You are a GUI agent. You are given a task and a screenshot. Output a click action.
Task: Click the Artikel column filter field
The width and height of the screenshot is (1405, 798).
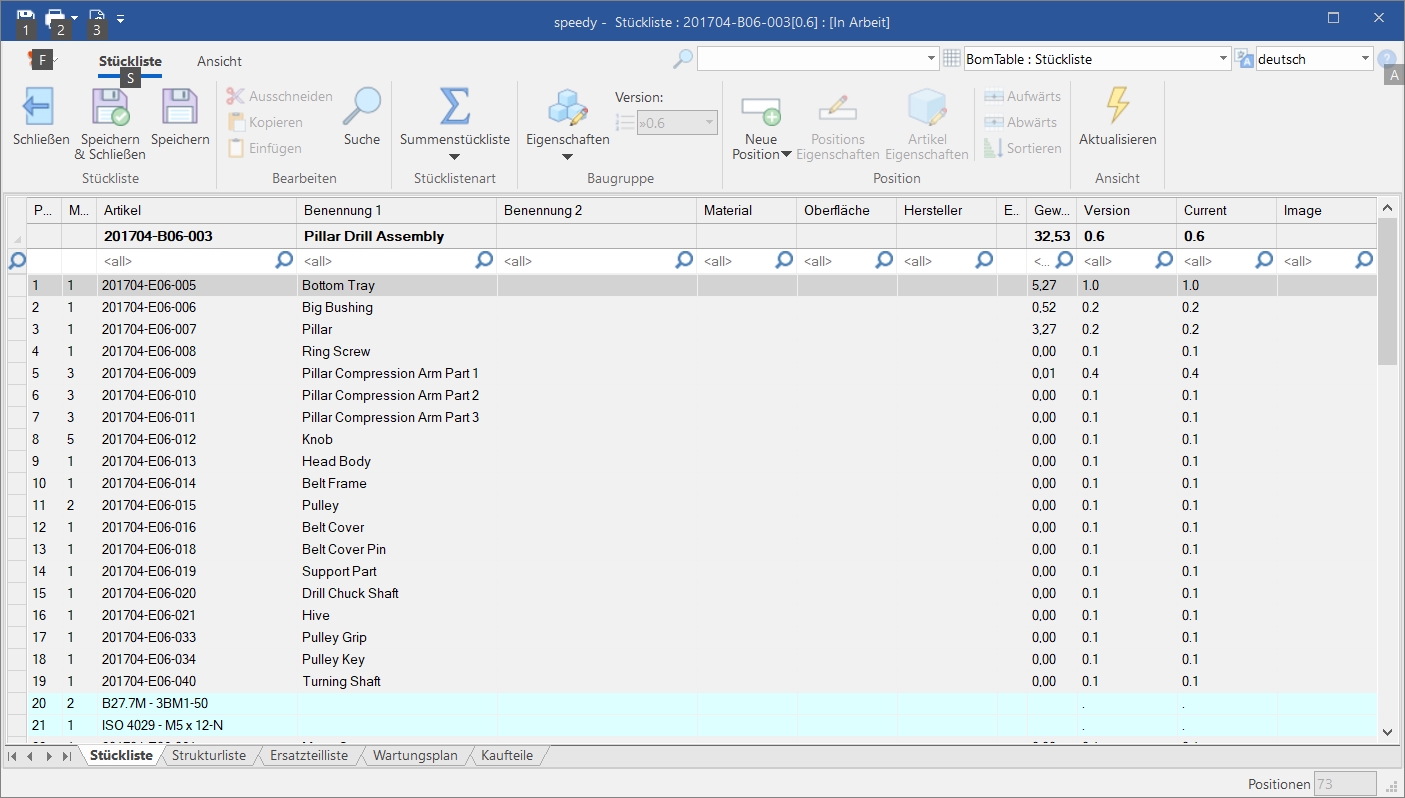(186, 261)
